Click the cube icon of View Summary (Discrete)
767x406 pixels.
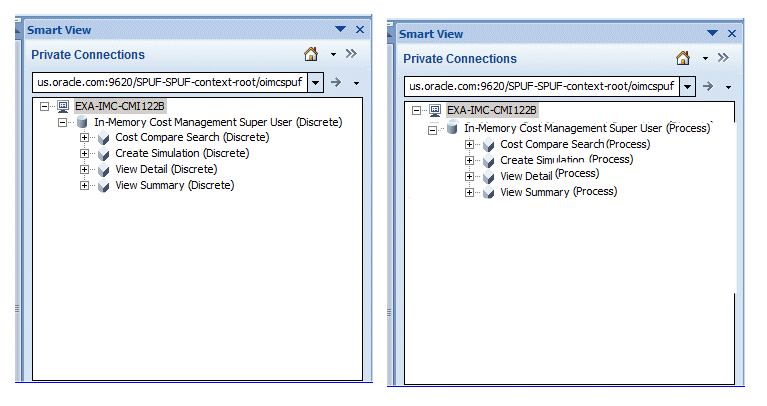pos(103,186)
